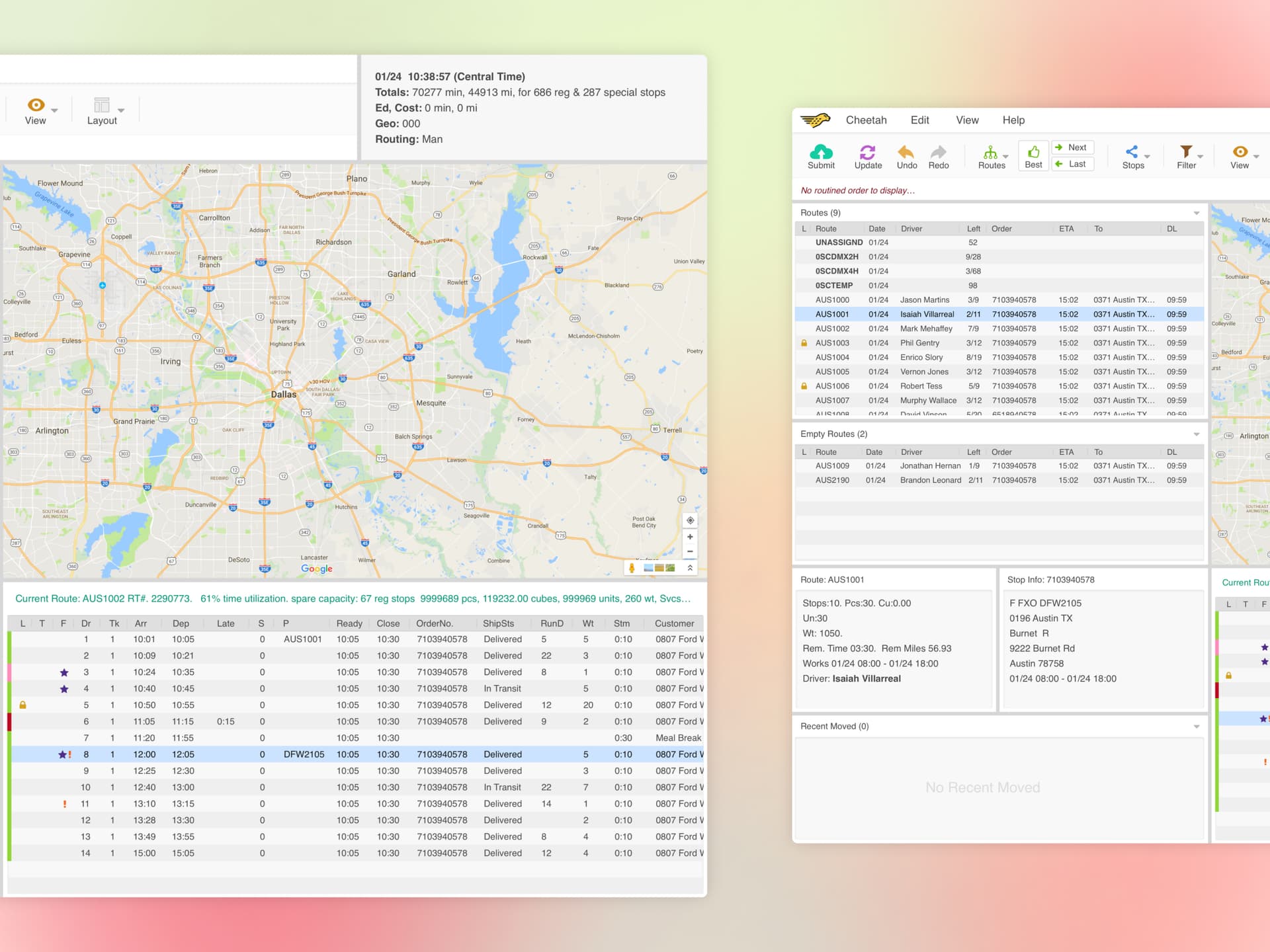1270x952 pixels.
Task: Click lock icon on AUS1006 route row
Action: pos(804,386)
